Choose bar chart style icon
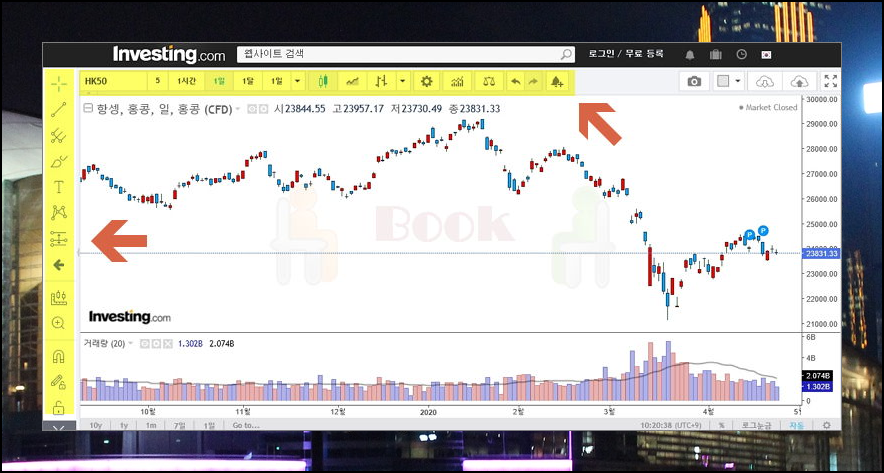Screen dimensions: 884x473 click(x=382, y=82)
